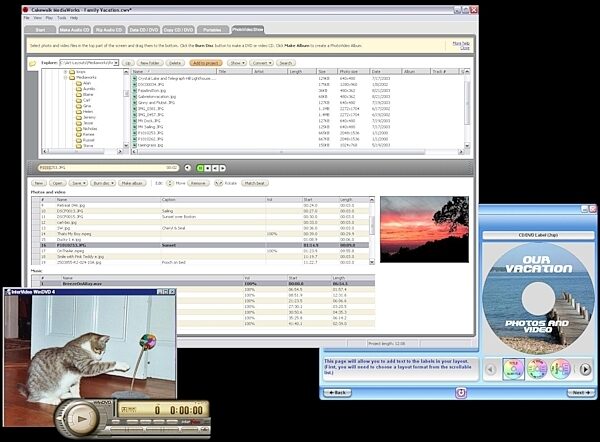Click the Add to project button
Screen dimensions: 600x442
(206, 63)
